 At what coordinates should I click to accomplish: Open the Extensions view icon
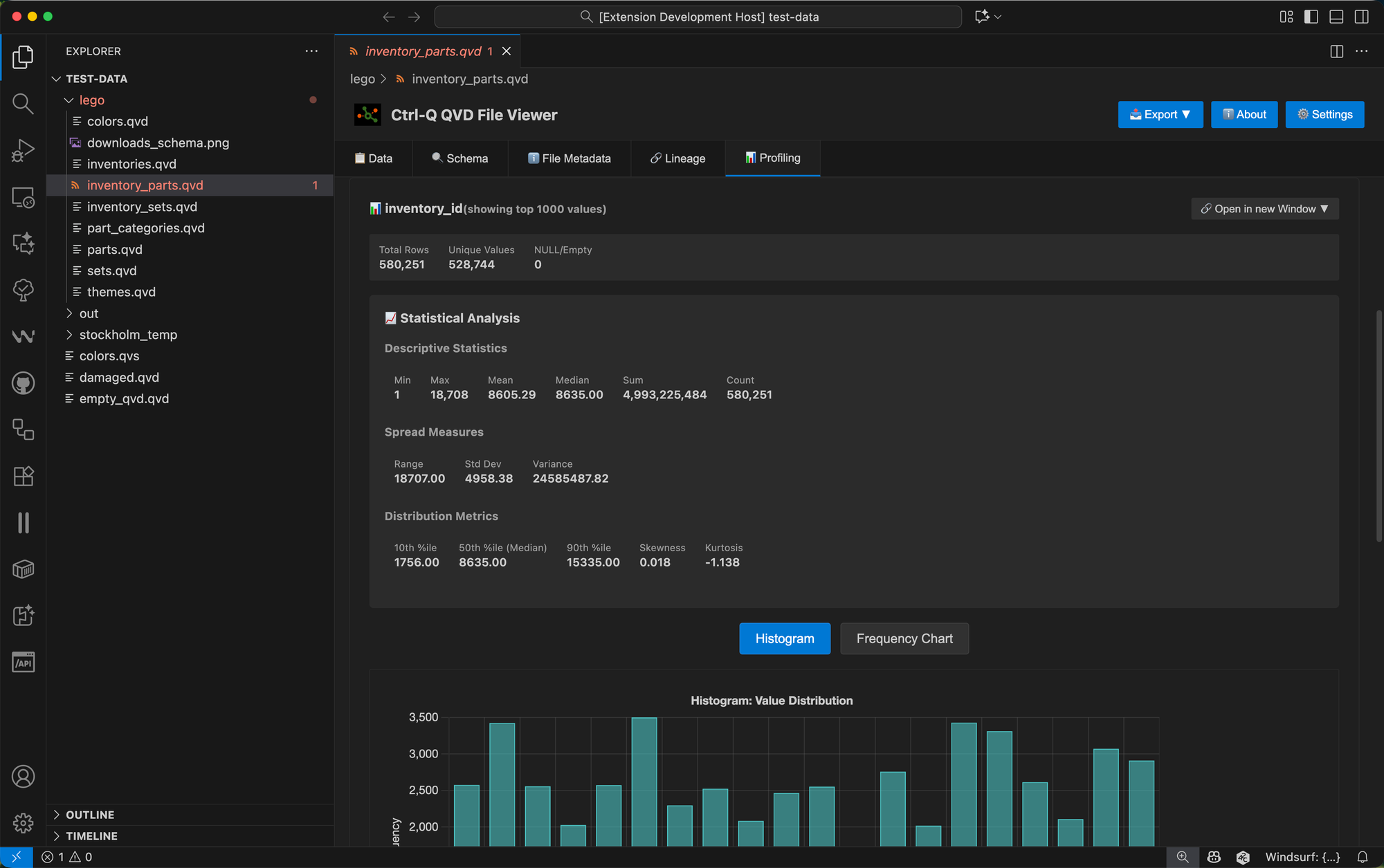23,476
